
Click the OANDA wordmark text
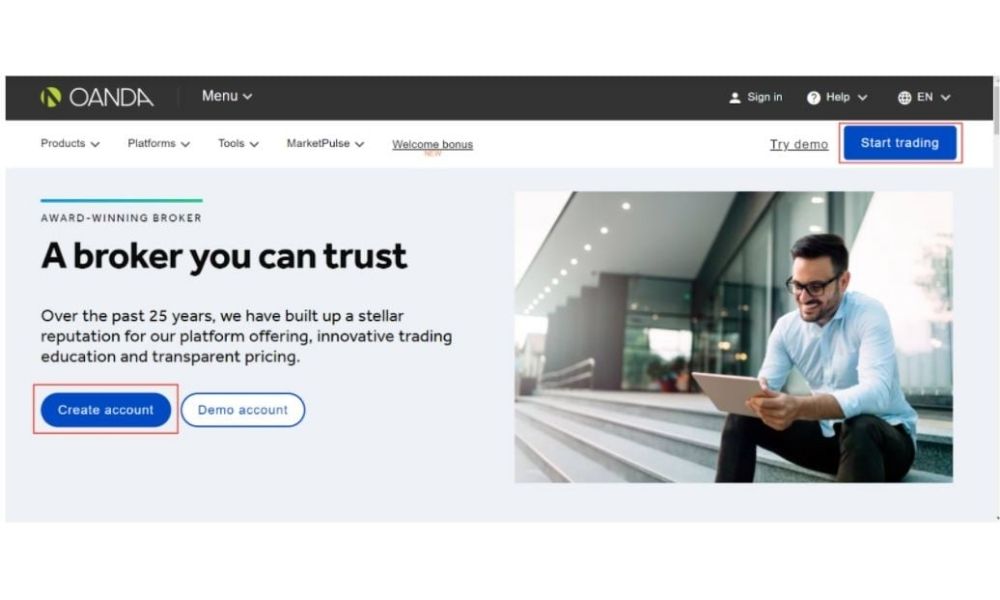click(111, 98)
